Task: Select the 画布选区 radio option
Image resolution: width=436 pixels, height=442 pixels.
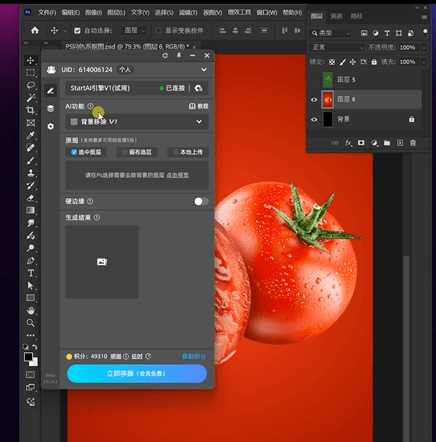Action: 137,152
